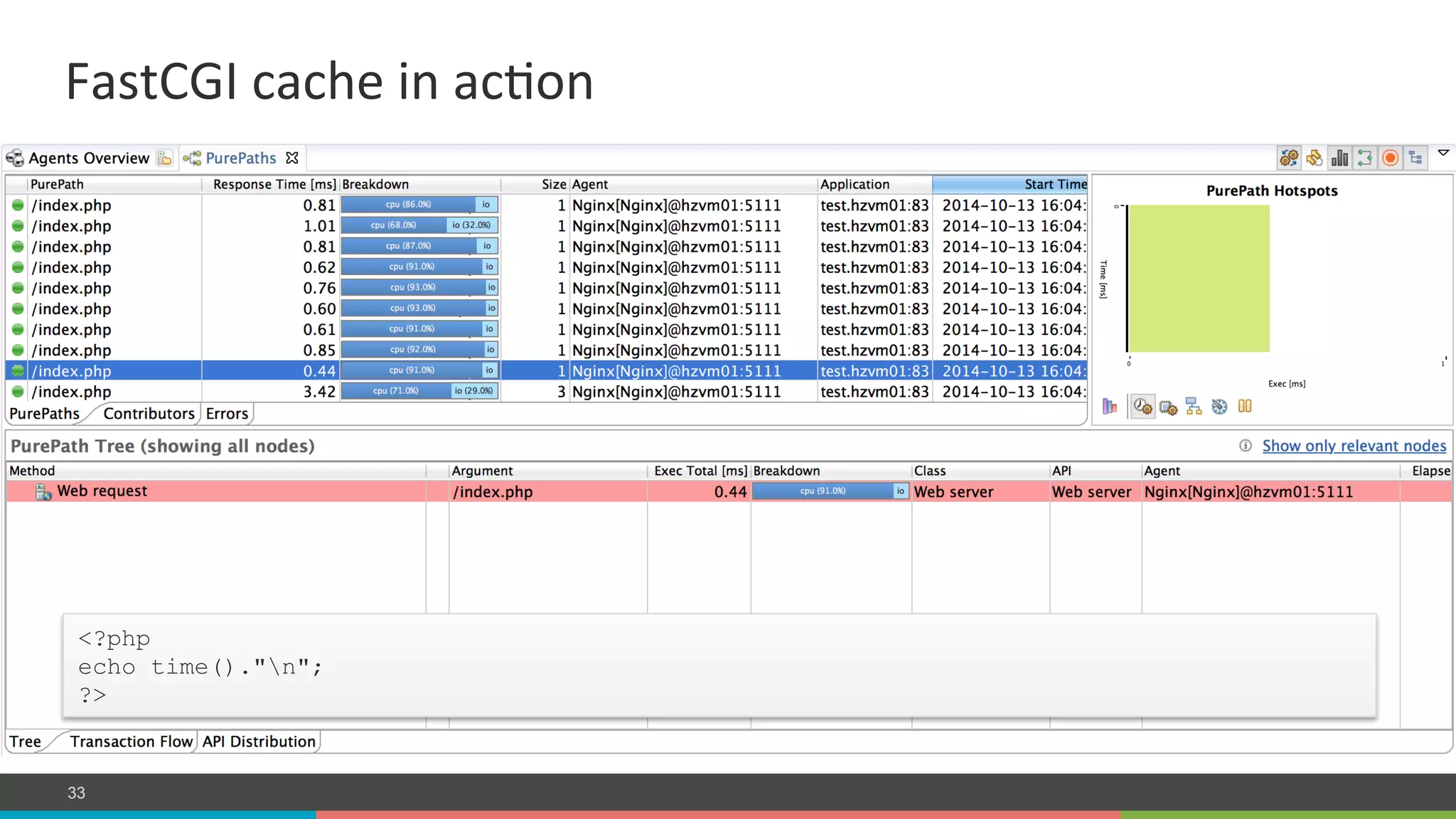Click the Method column header
1456x819 pixels.
point(217,471)
